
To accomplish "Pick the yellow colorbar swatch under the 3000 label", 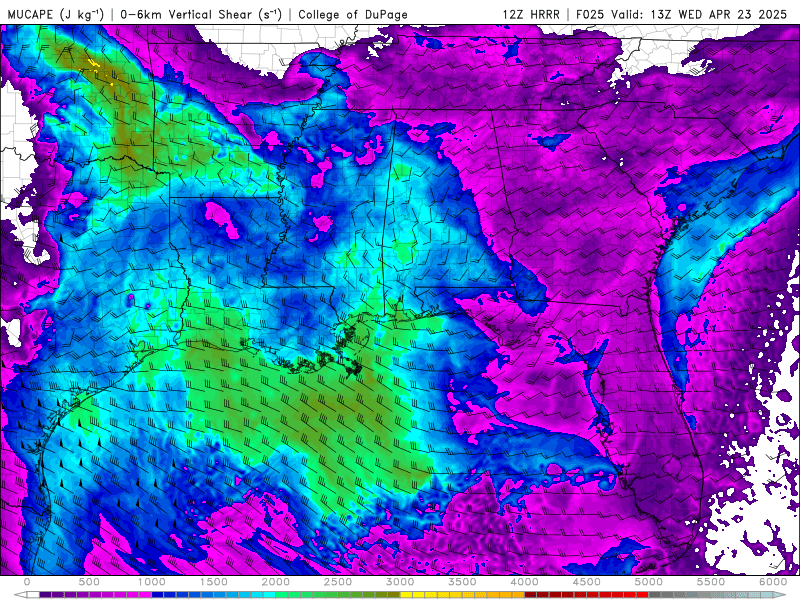I will [x=407, y=594].
